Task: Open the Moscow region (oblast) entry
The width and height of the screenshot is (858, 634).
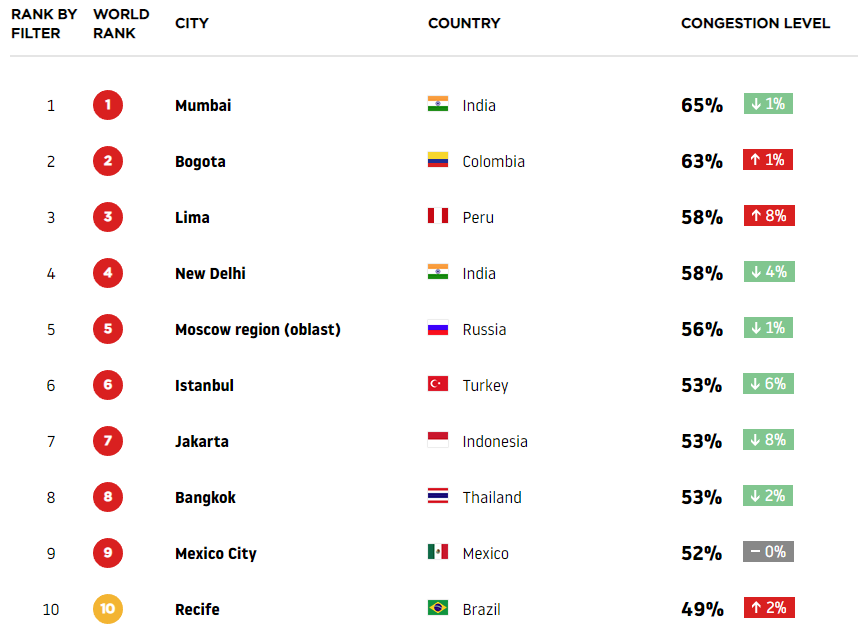Action: [x=258, y=329]
